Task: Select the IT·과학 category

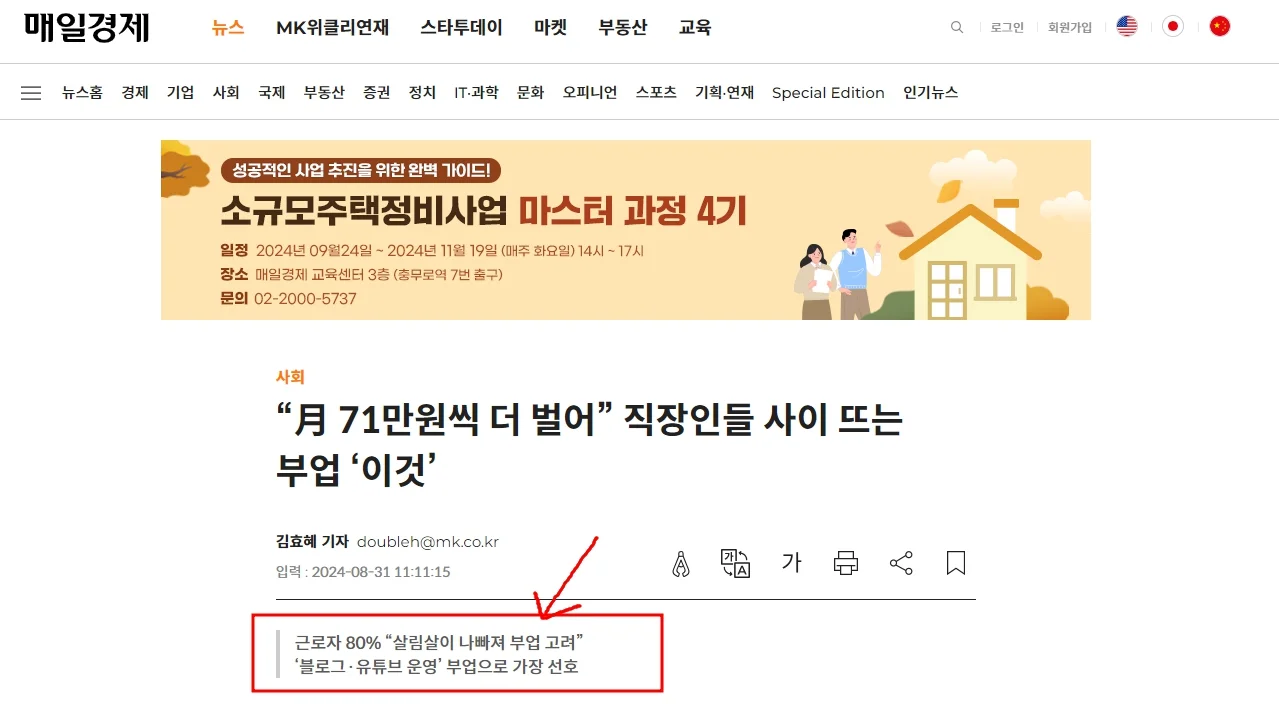Action: pos(477,91)
